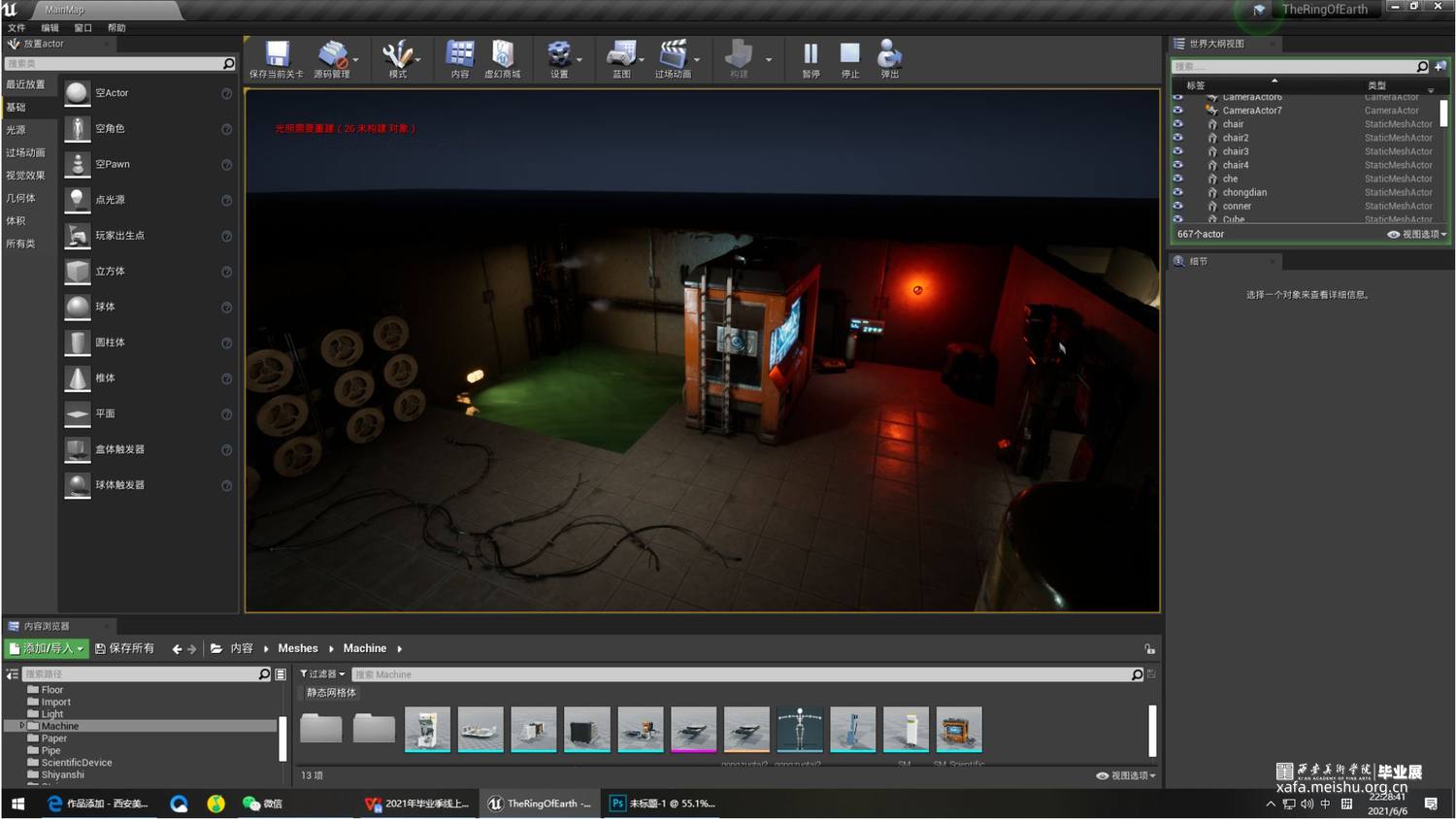Open the Blueprints toolbar icon
This screenshot has height=819, width=1456.
(621, 54)
